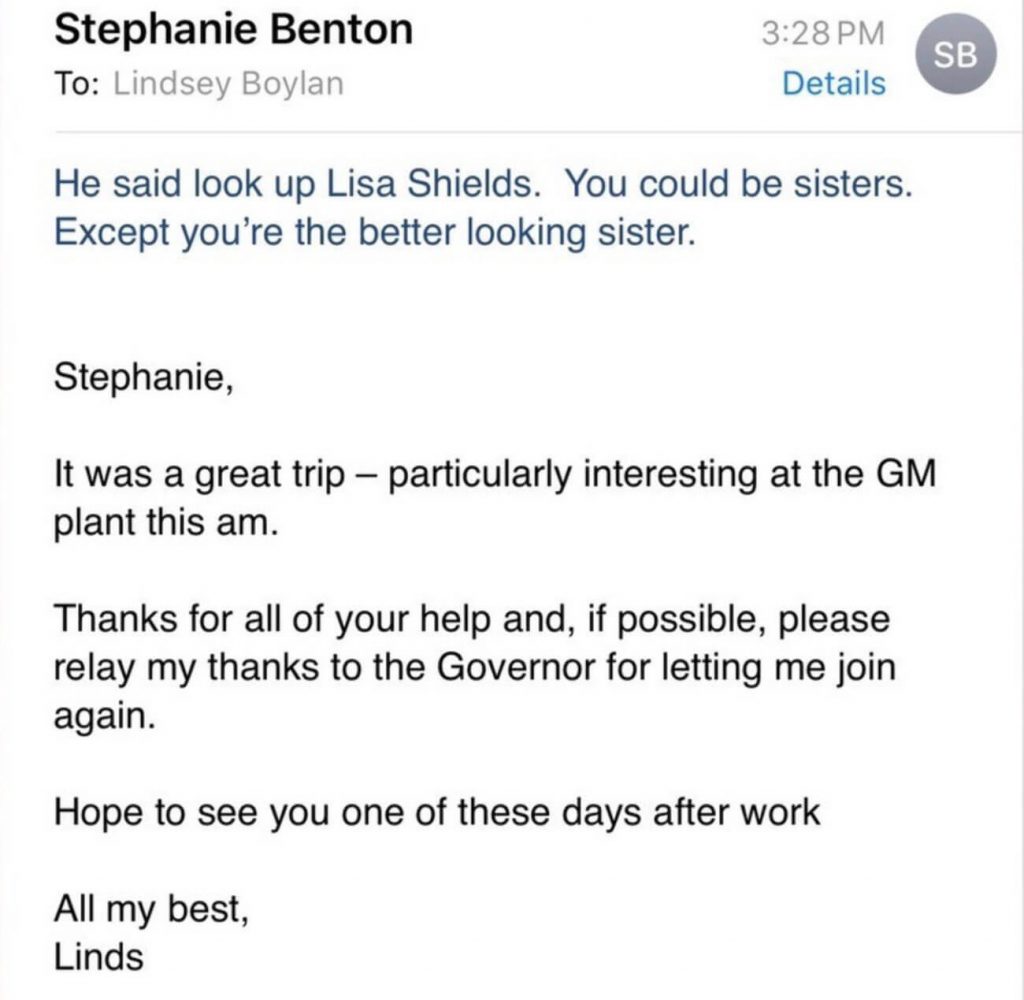Tap the "All my best," closing
The height and width of the screenshot is (1000, 1024).
coord(147,909)
